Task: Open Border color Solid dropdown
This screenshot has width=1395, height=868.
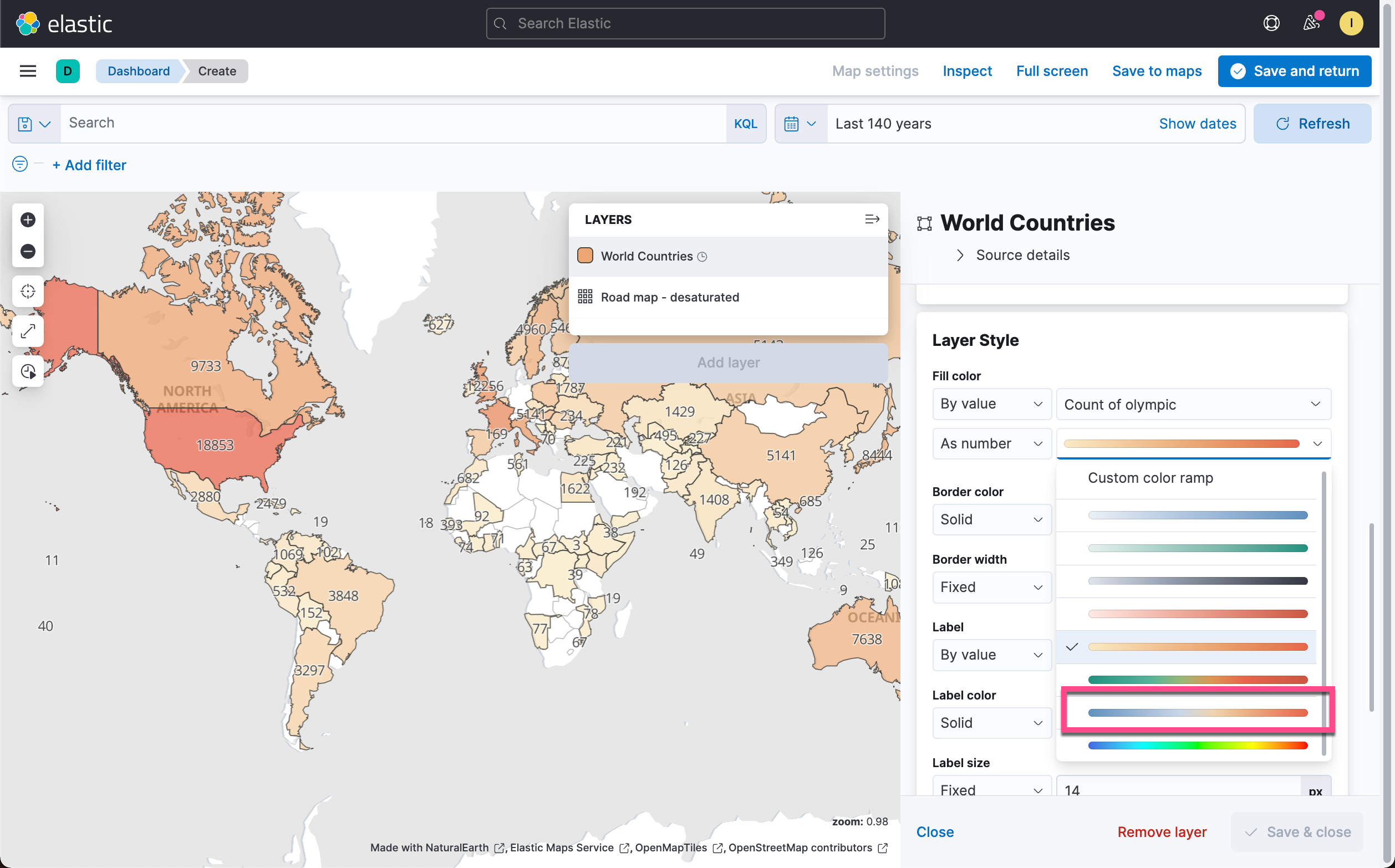Action: click(991, 519)
